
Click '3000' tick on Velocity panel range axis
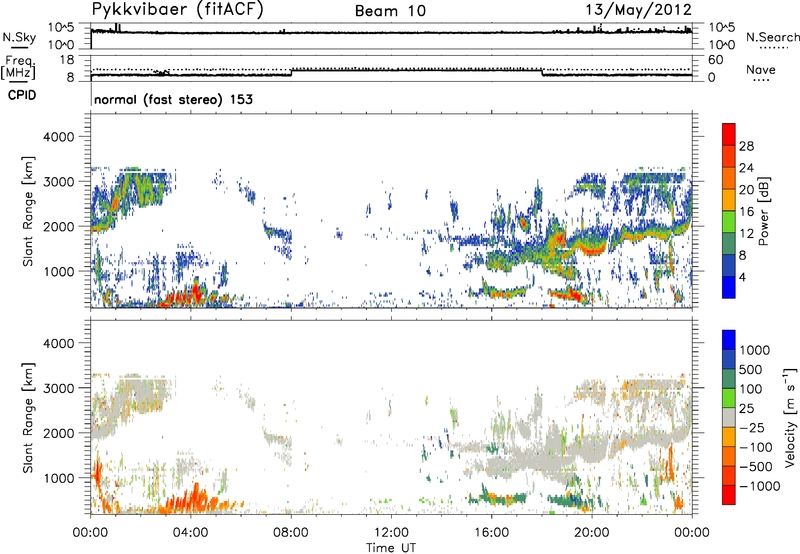pyautogui.click(x=58, y=388)
